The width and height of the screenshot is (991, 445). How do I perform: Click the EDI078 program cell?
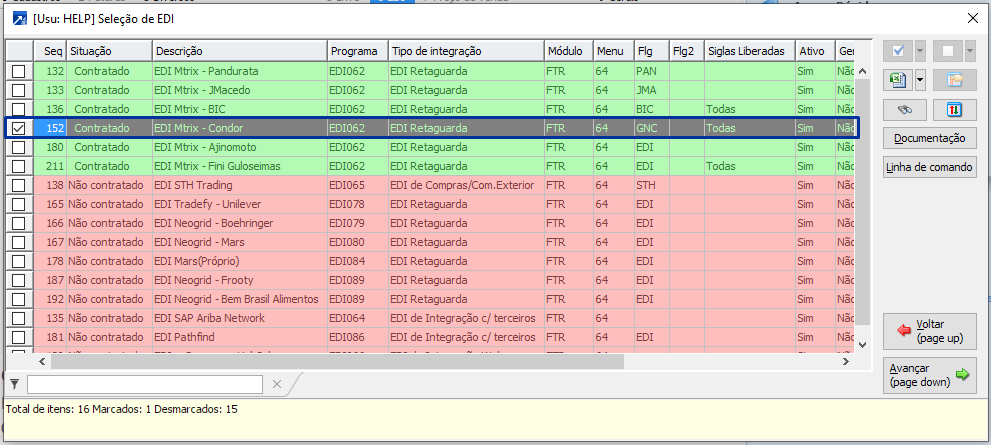pos(358,204)
